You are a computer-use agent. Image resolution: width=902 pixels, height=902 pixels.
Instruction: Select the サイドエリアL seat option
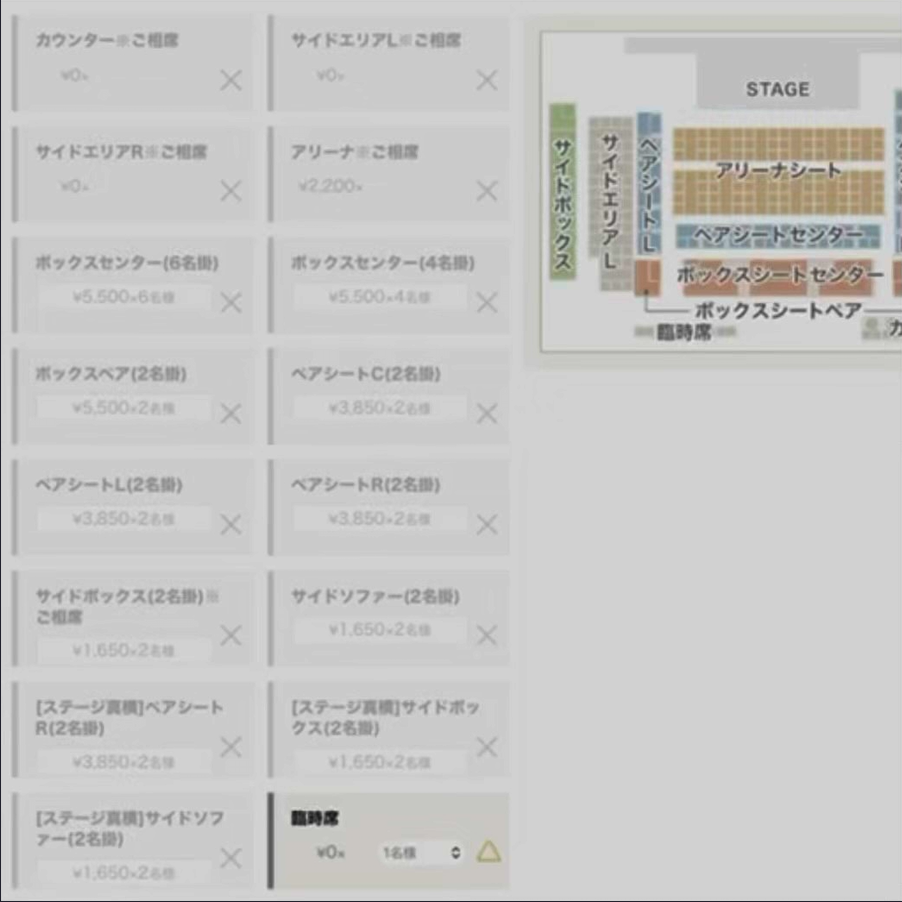390,62
